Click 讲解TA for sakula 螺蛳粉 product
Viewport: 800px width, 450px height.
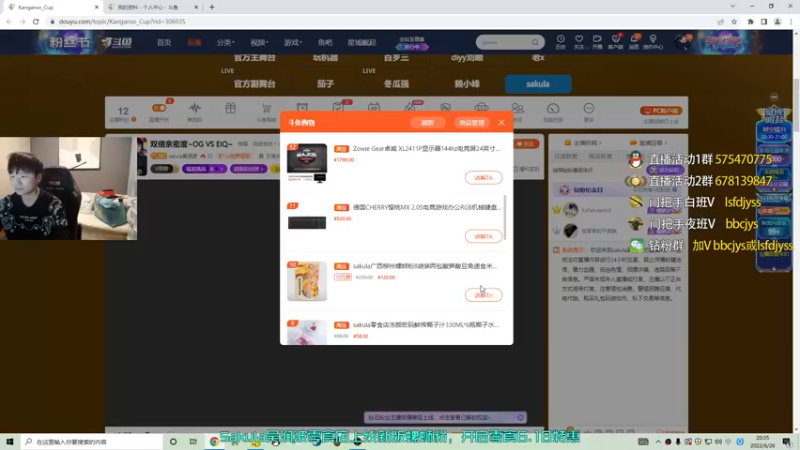click(x=483, y=295)
